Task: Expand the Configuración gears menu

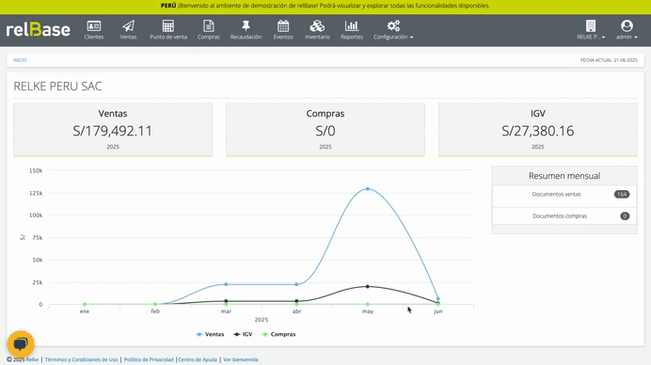Action: tap(393, 30)
